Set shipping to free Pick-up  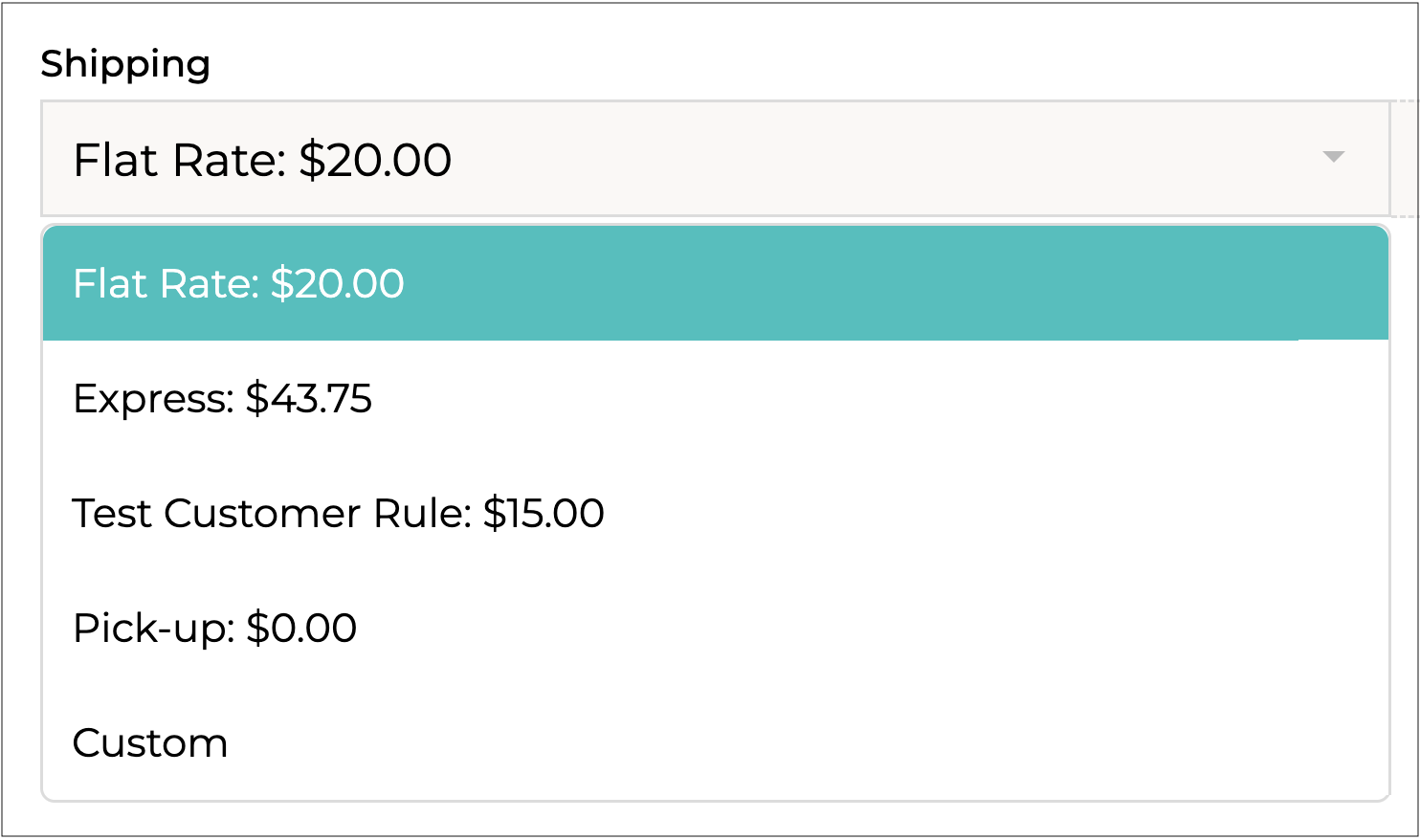tap(214, 629)
